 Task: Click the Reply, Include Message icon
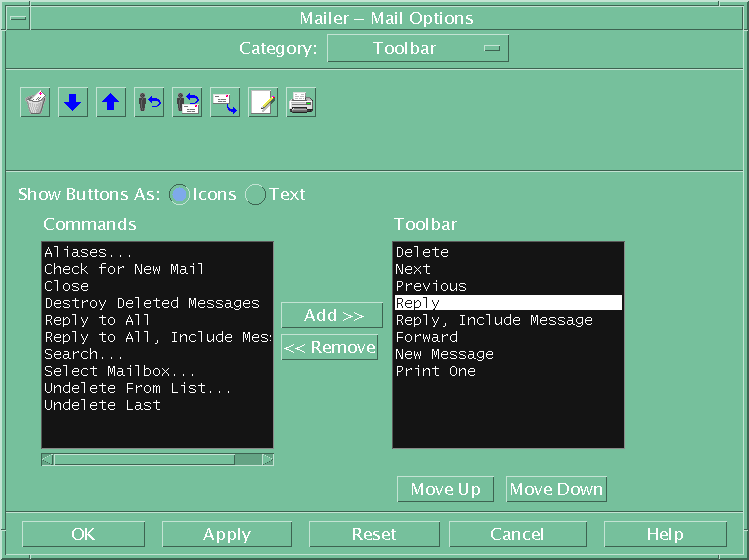[187, 103]
